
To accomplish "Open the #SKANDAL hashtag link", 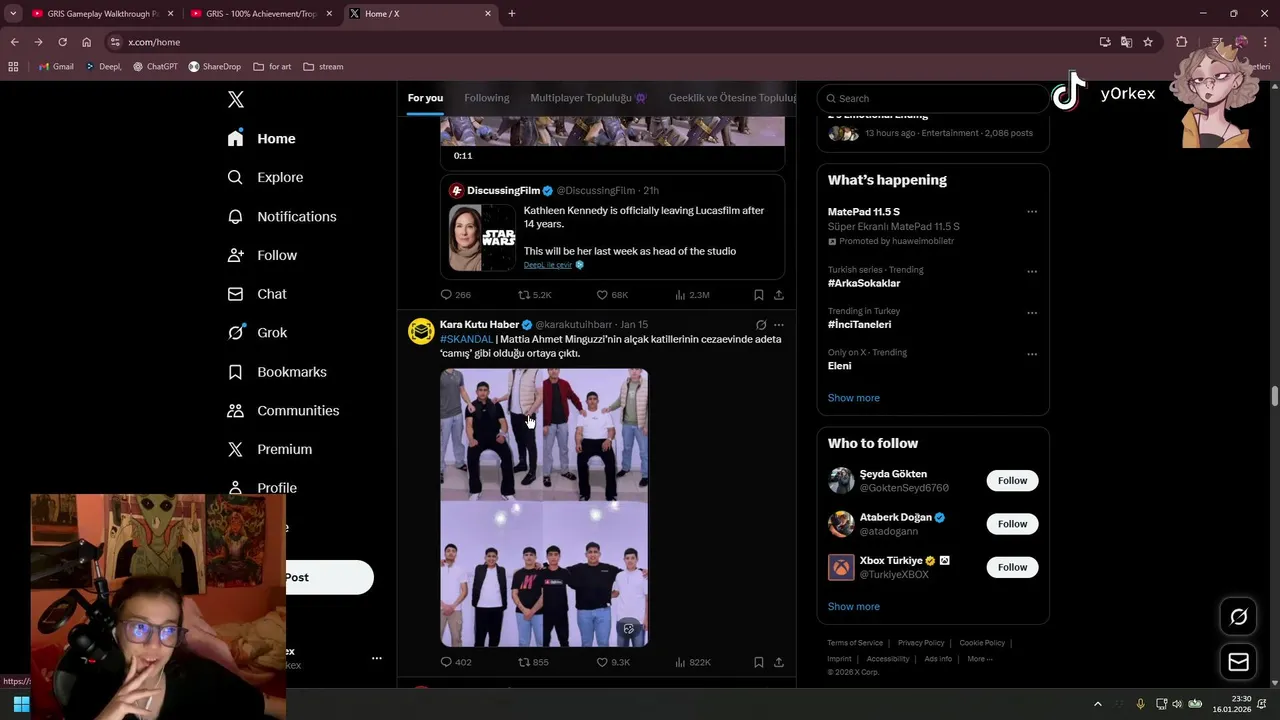I will coord(466,339).
